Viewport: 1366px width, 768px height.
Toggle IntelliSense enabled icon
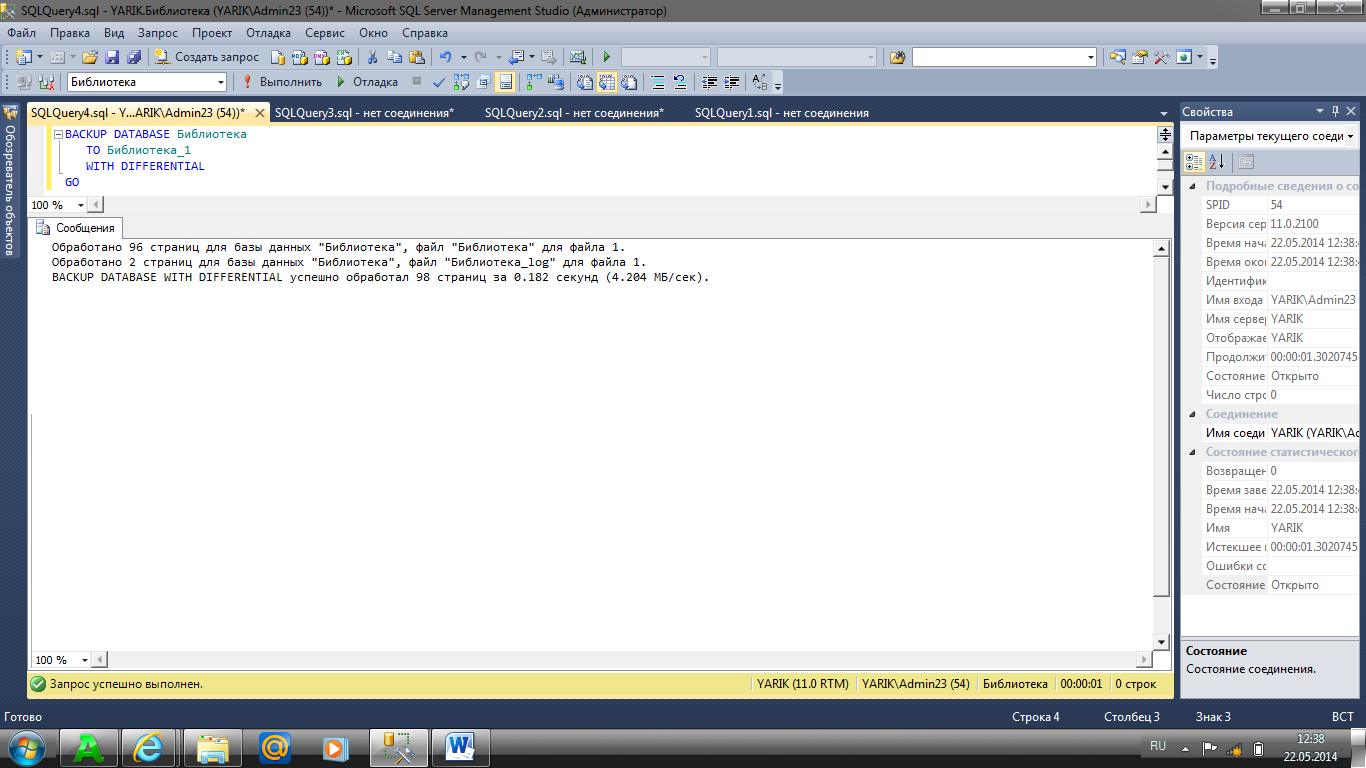(506, 82)
